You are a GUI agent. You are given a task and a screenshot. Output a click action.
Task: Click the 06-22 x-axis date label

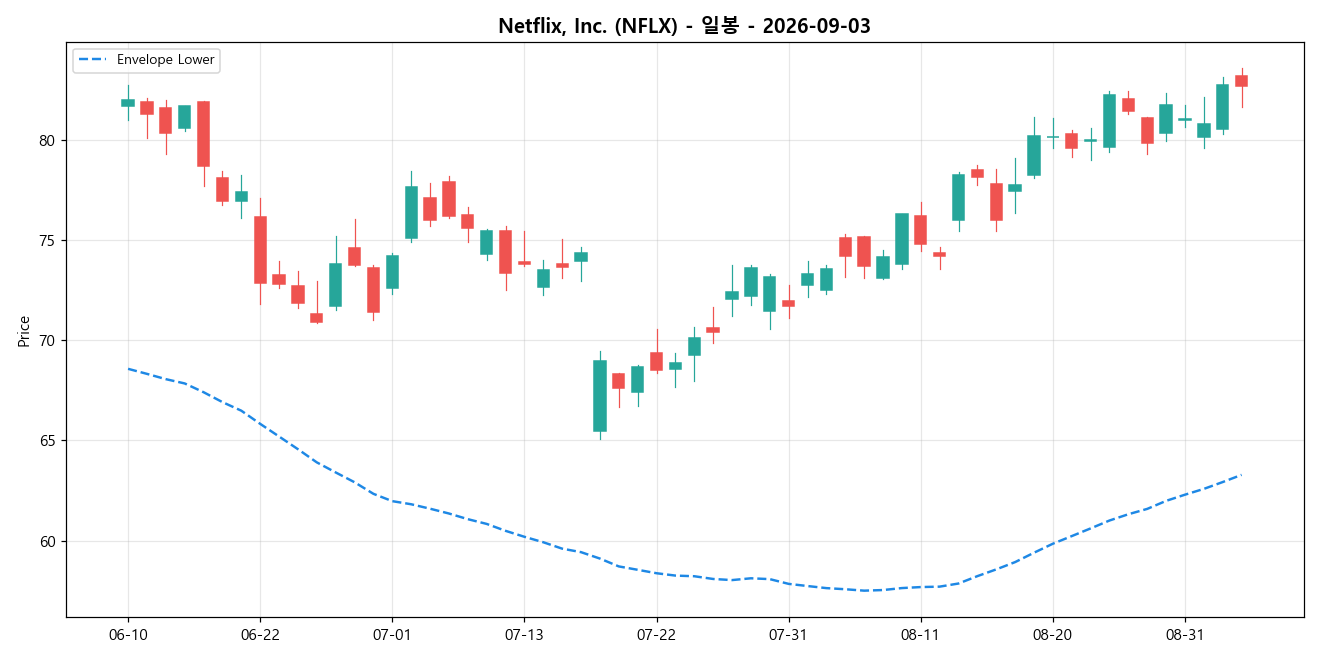[260, 634]
